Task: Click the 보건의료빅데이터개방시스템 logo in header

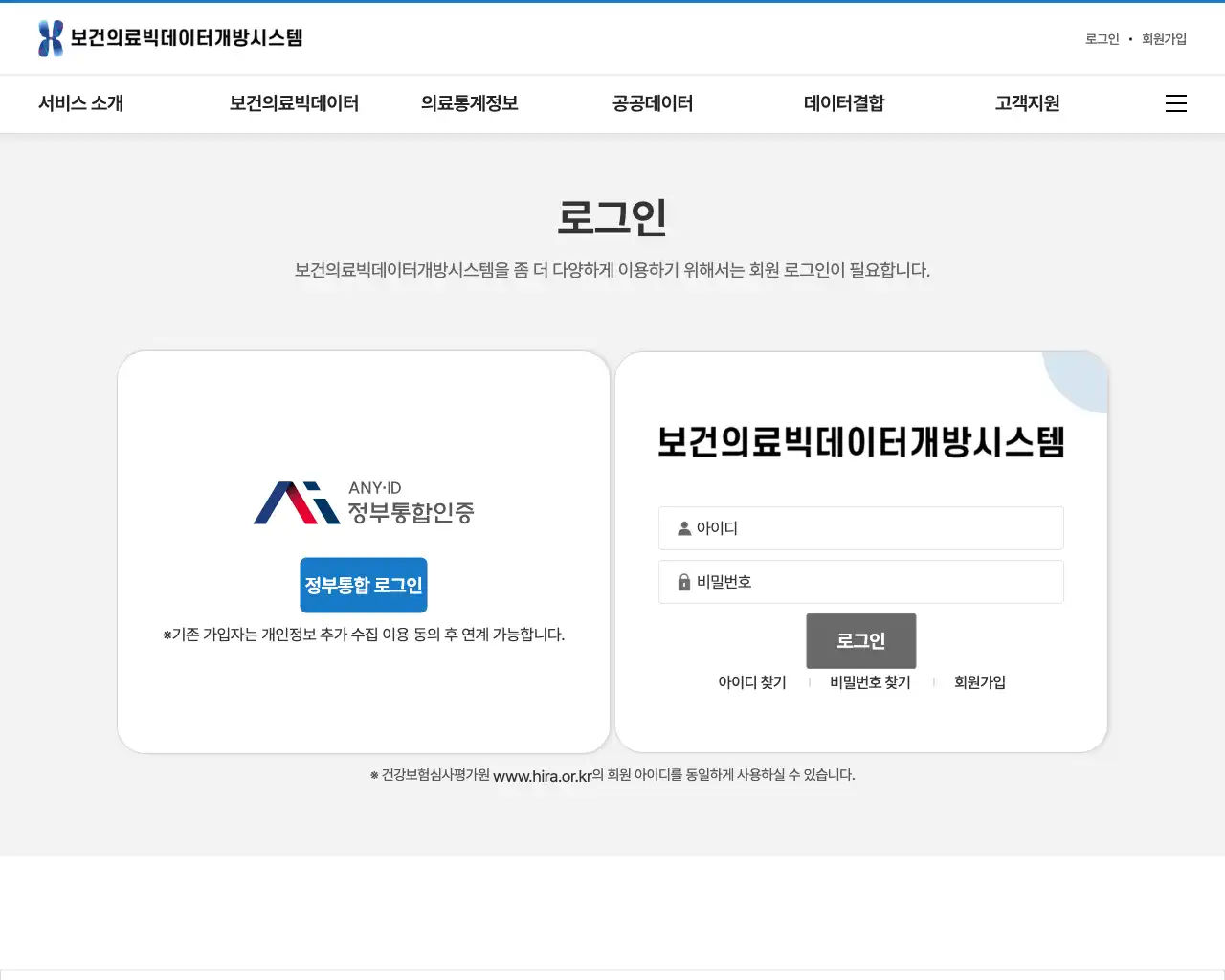Action: tap(170, 38)
